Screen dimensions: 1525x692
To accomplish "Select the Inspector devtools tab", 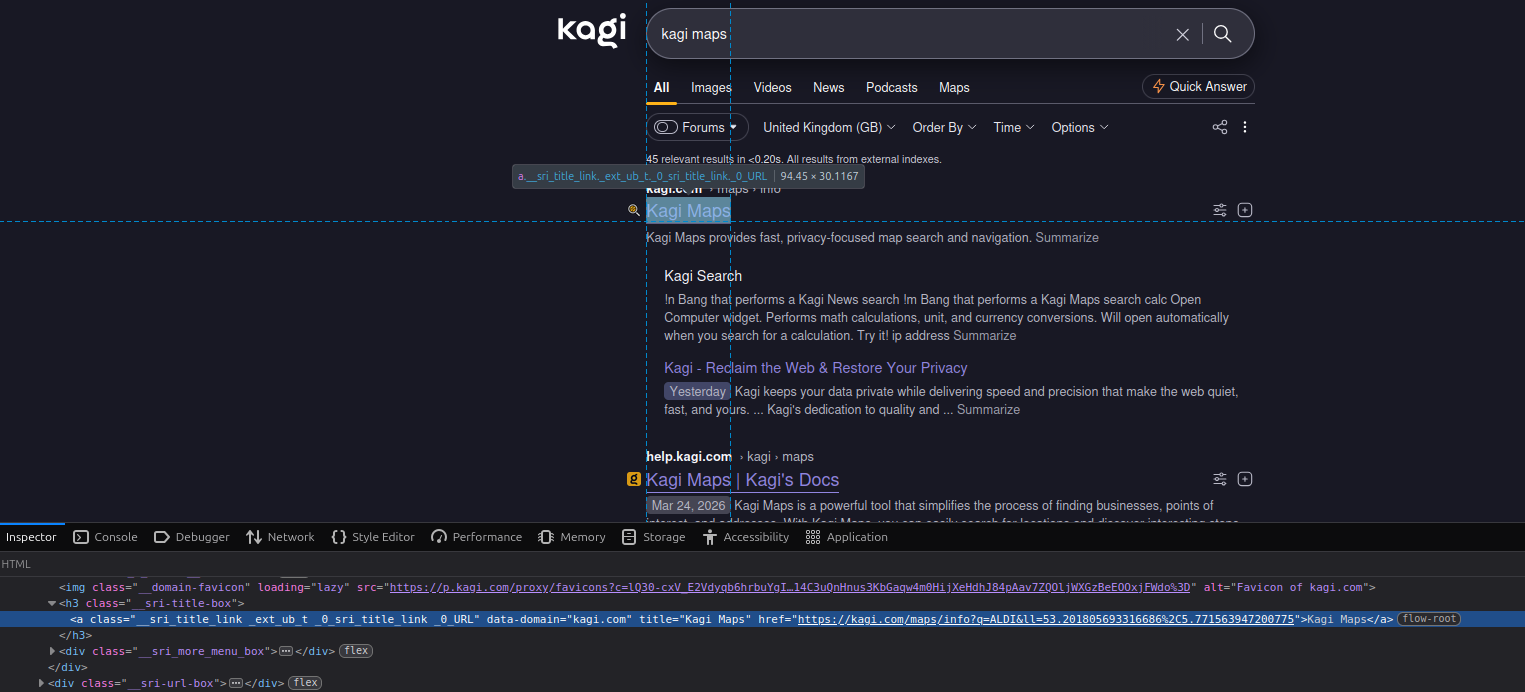I will coord(31,537).
